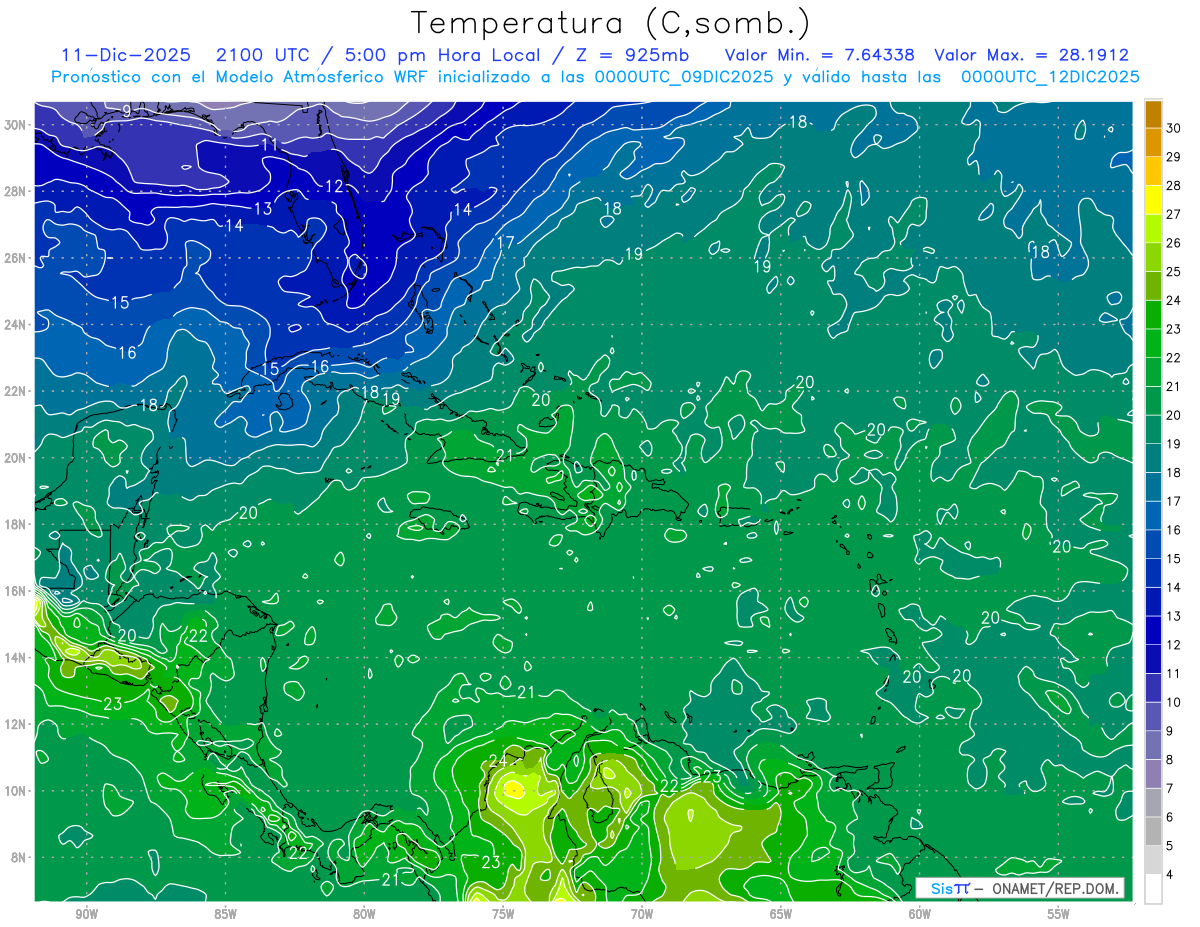Image resolution: width=1200 pixels, height=927 pixels.
Task: Click the valid-until time "0000UTC_12DIC2025"
Action: (x=1050, y=77)
